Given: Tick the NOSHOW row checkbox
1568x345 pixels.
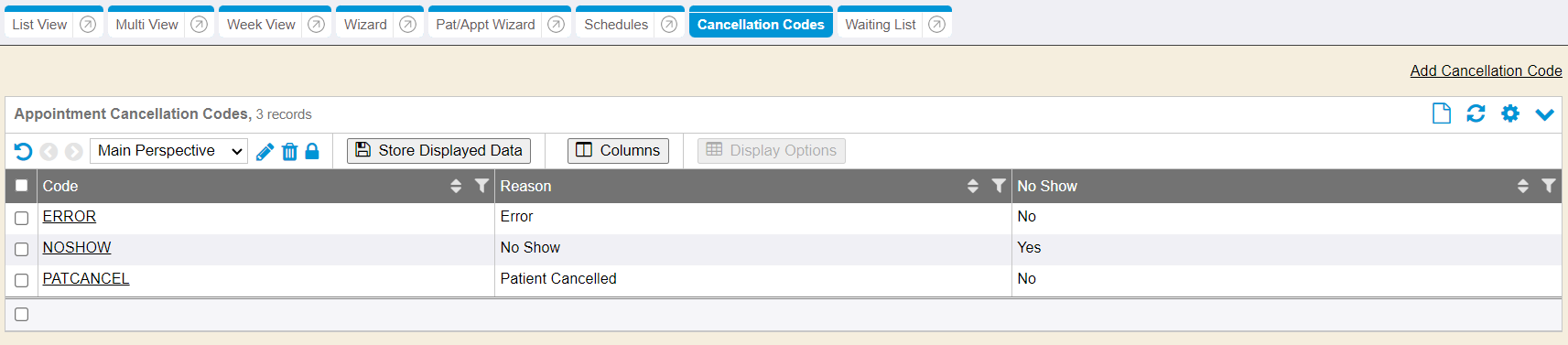Looking at the screenshot, I should [x=22, y=249].
